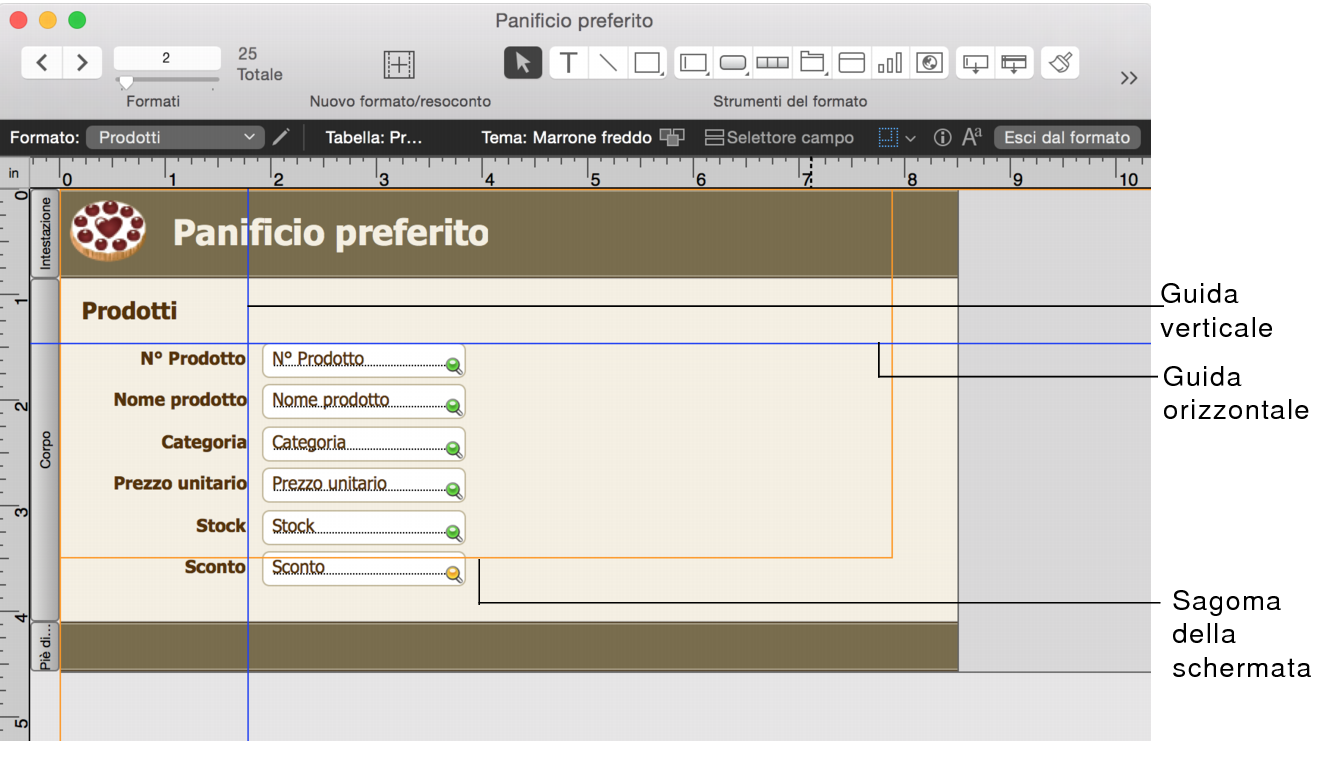Select the Prezzo unitario label
Screen dimensions: 1340x763
[180, 483]
